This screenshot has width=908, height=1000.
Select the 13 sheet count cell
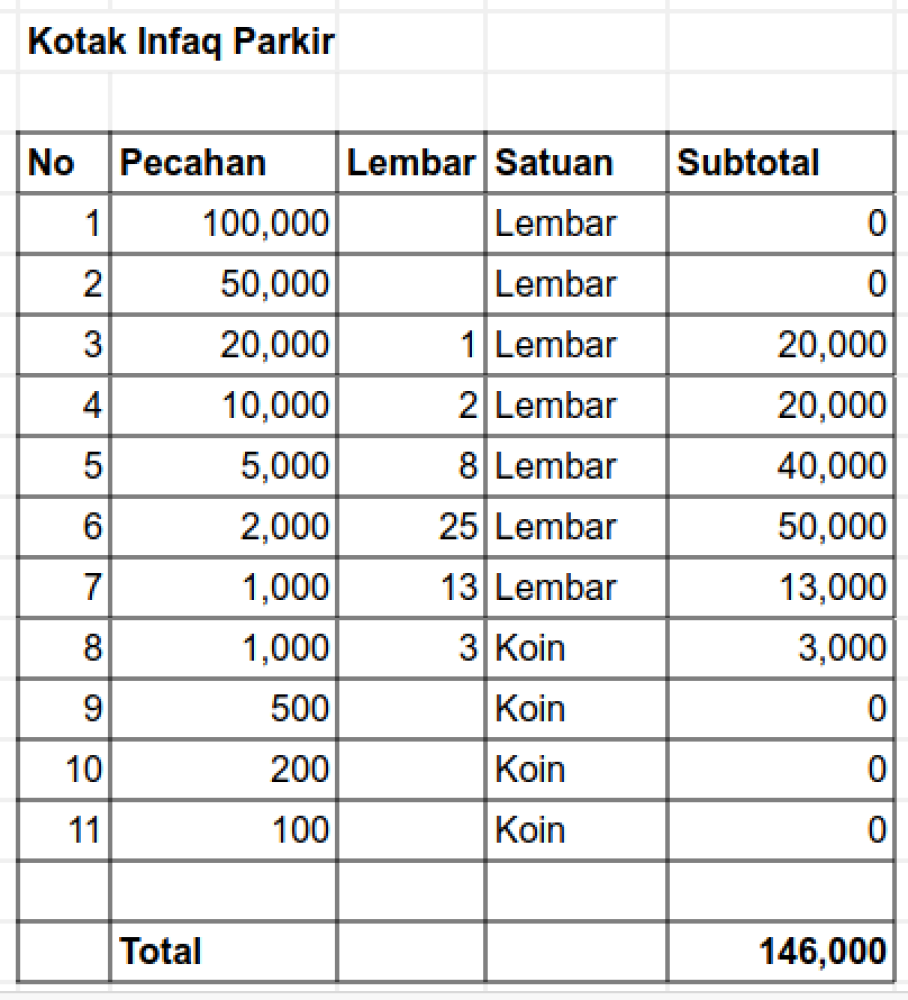[x=411, y=588]
